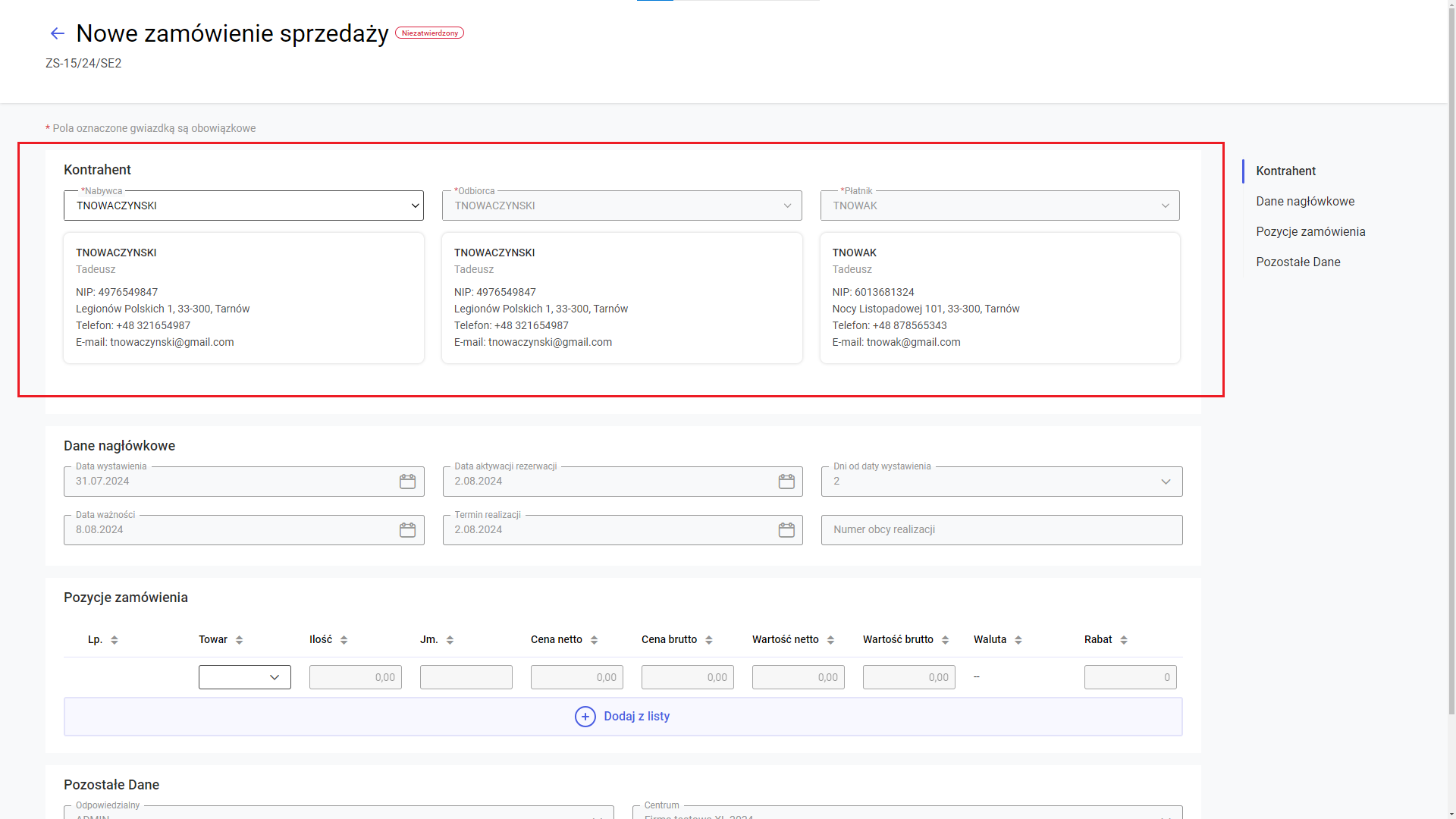Open the Nabywca dropdown
1456x819 pixels.
(243, 206)
